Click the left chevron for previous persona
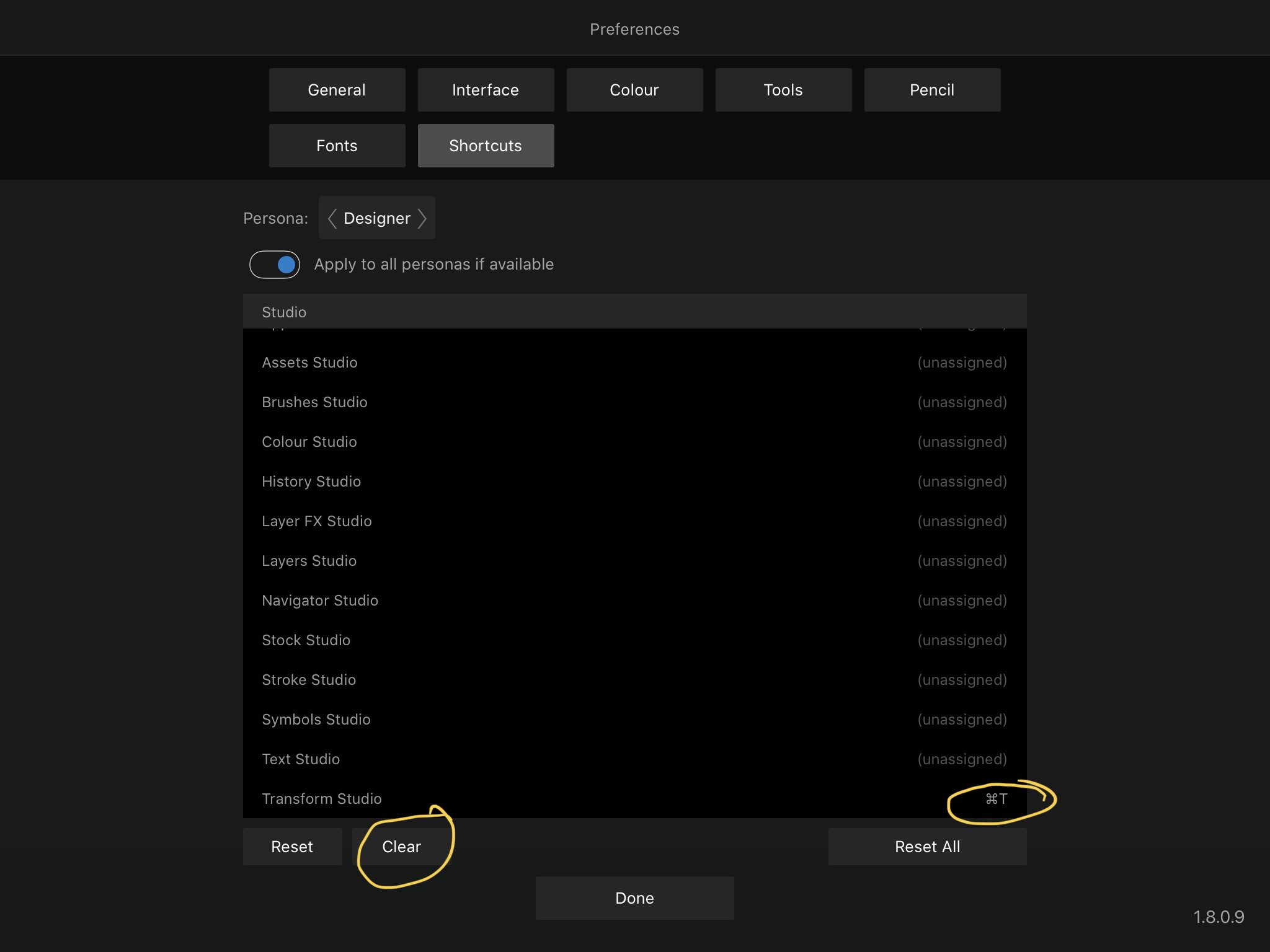This screenshot has height=952, width=1270. click(x=331, y=218)
